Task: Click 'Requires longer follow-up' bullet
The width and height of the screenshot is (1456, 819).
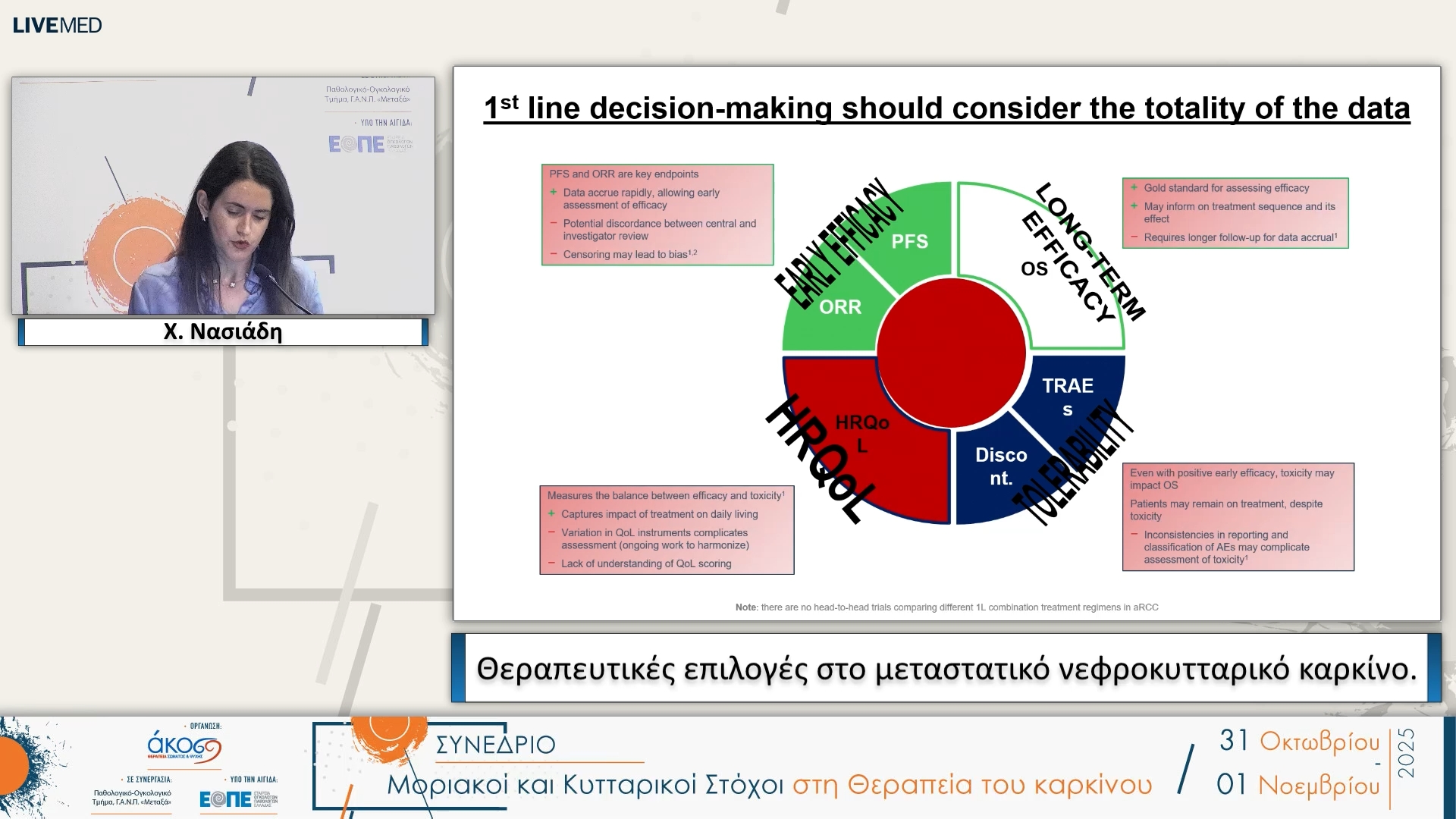Action: coord(1240,237)
